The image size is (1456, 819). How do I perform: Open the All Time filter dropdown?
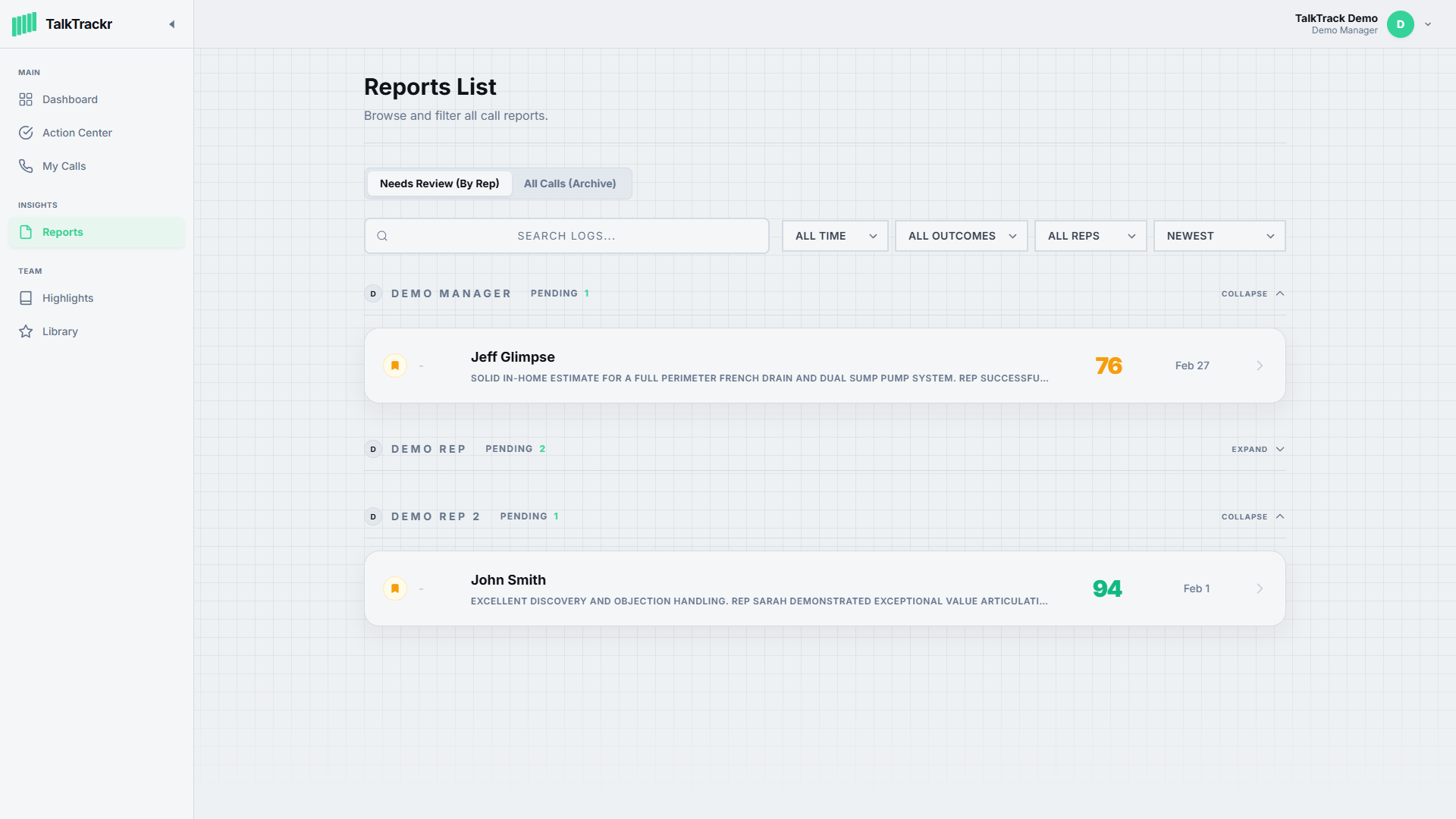click(835, 236)
